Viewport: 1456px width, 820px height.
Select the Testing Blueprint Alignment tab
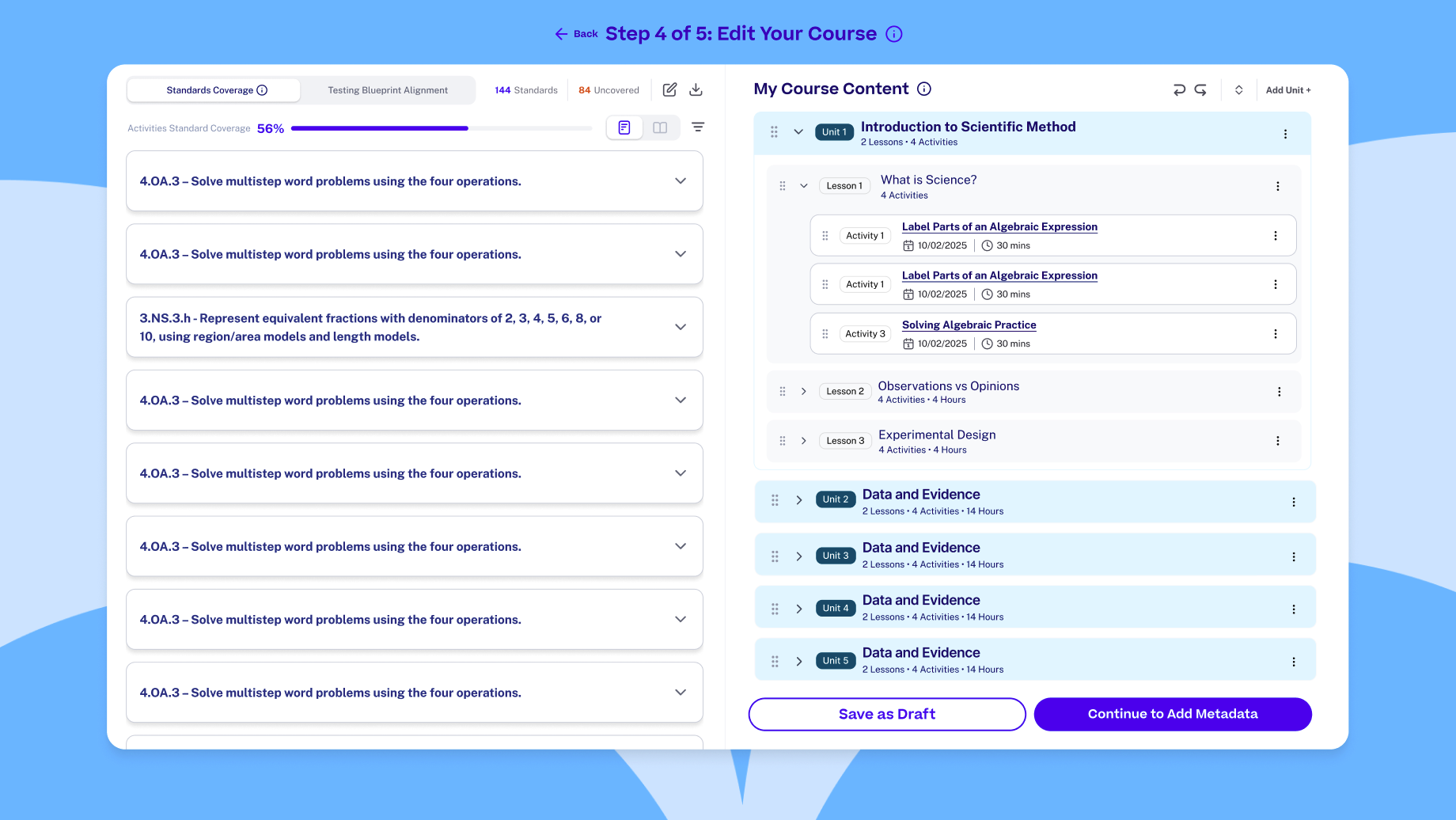pos(388,90)
